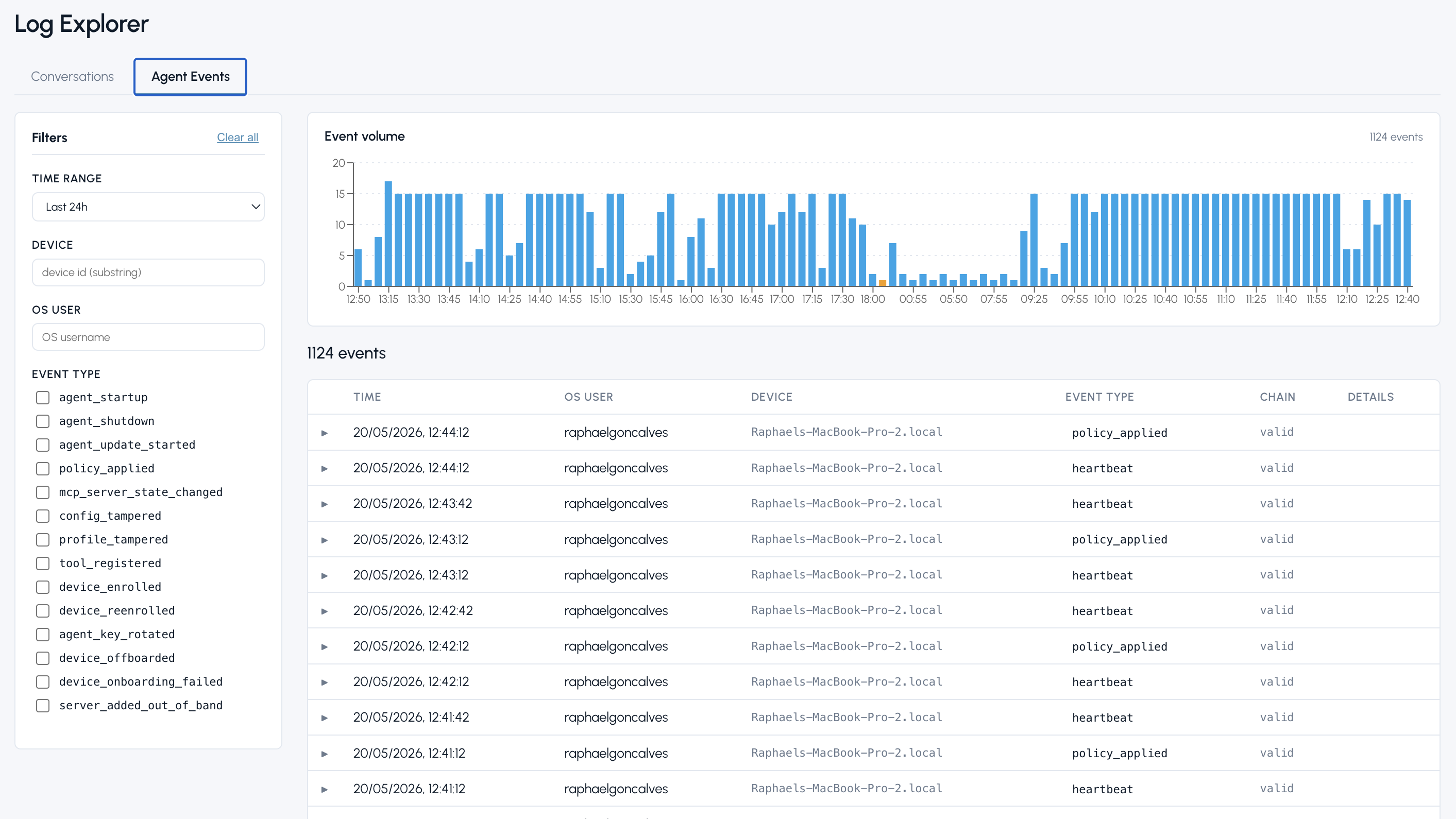Click the EVENT TYPE column header
The width and height of the screenshot is (1456, 819).
click(x=1099, y=397)
